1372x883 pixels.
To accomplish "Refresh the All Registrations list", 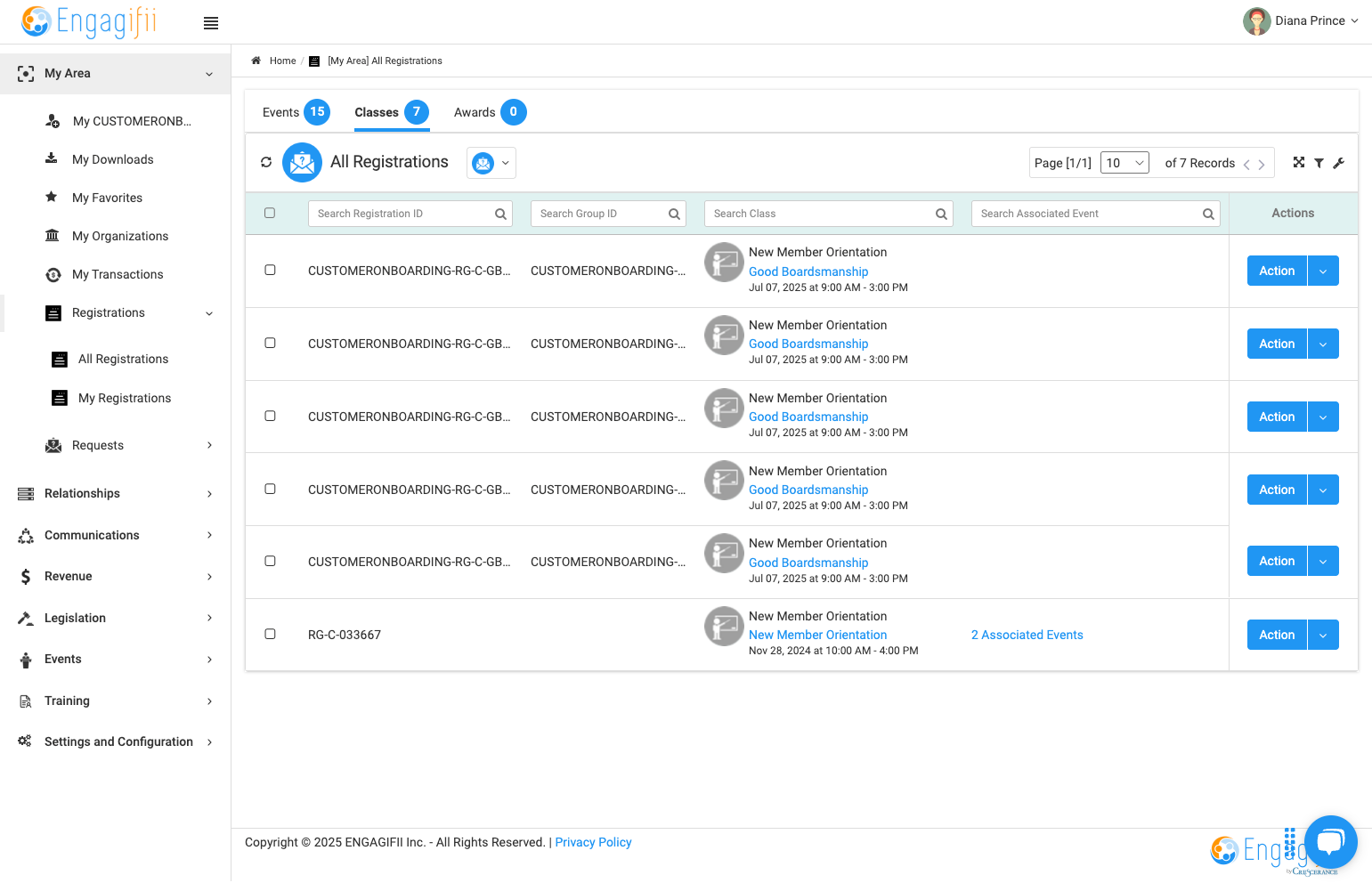I will [266, 162].
